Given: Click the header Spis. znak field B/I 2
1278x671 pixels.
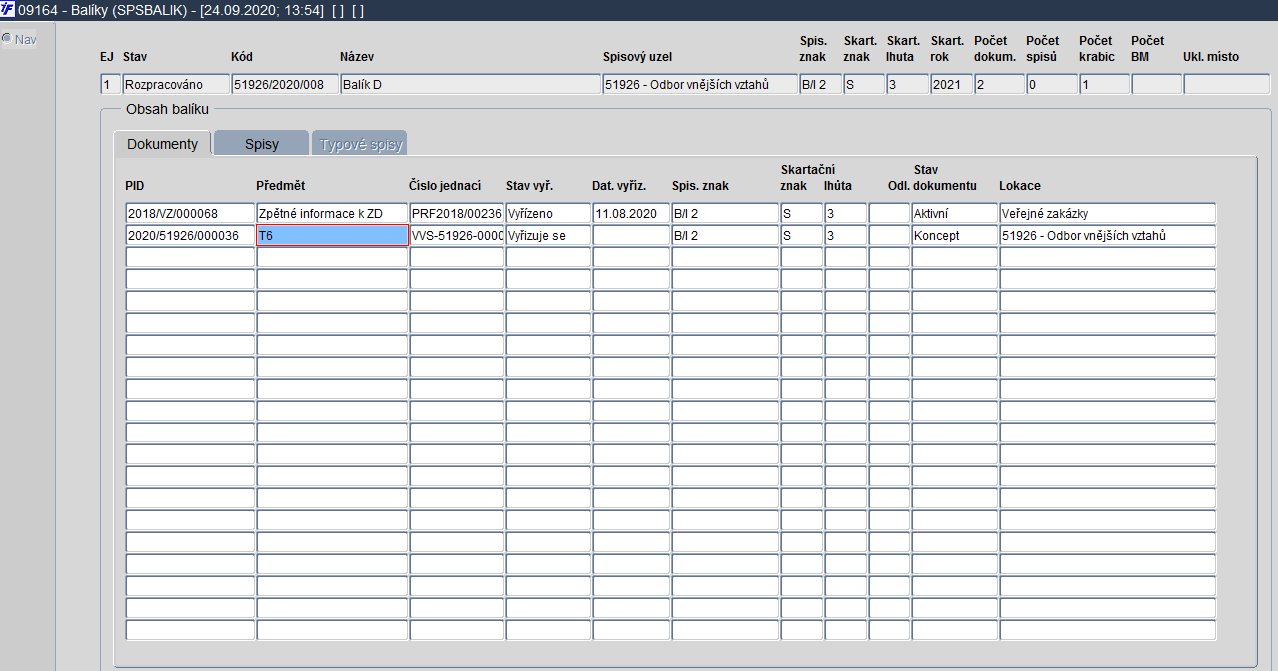Looking at the screenshot, I should click(820, 85).
